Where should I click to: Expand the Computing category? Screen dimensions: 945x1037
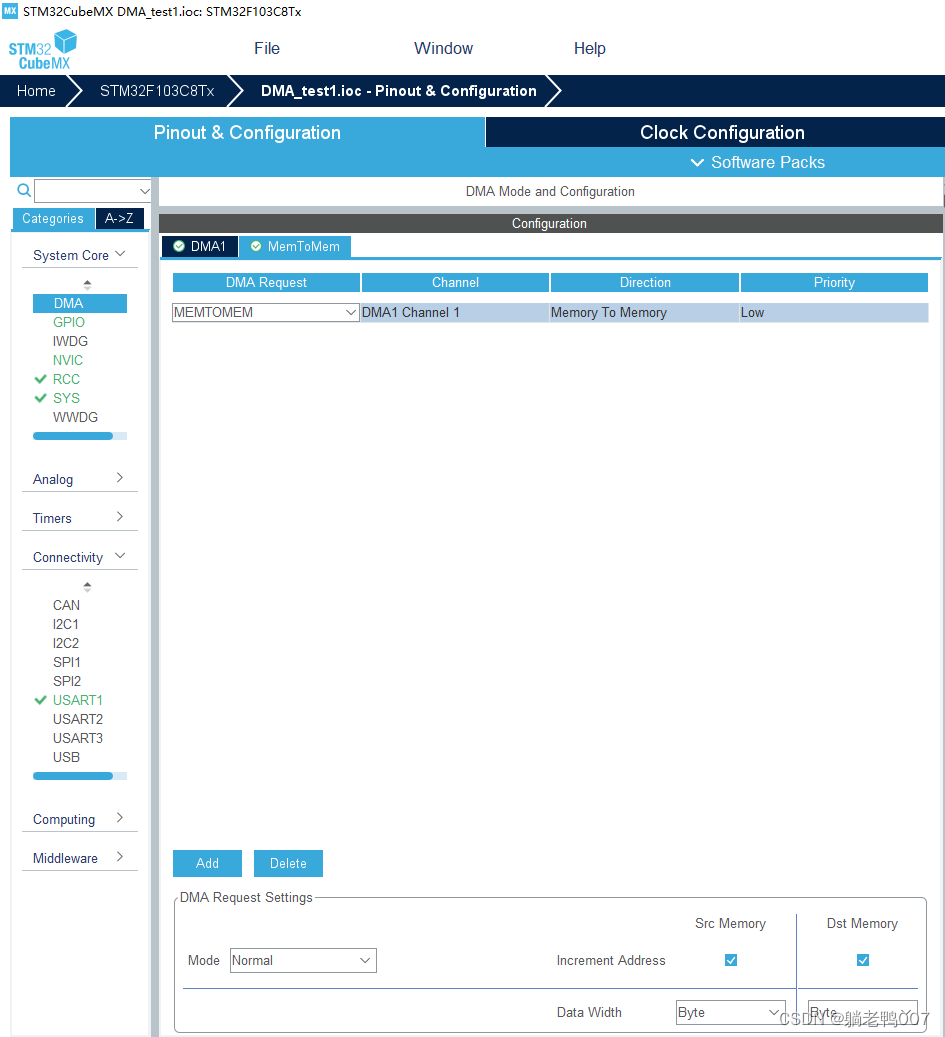[x=79, y=819]
